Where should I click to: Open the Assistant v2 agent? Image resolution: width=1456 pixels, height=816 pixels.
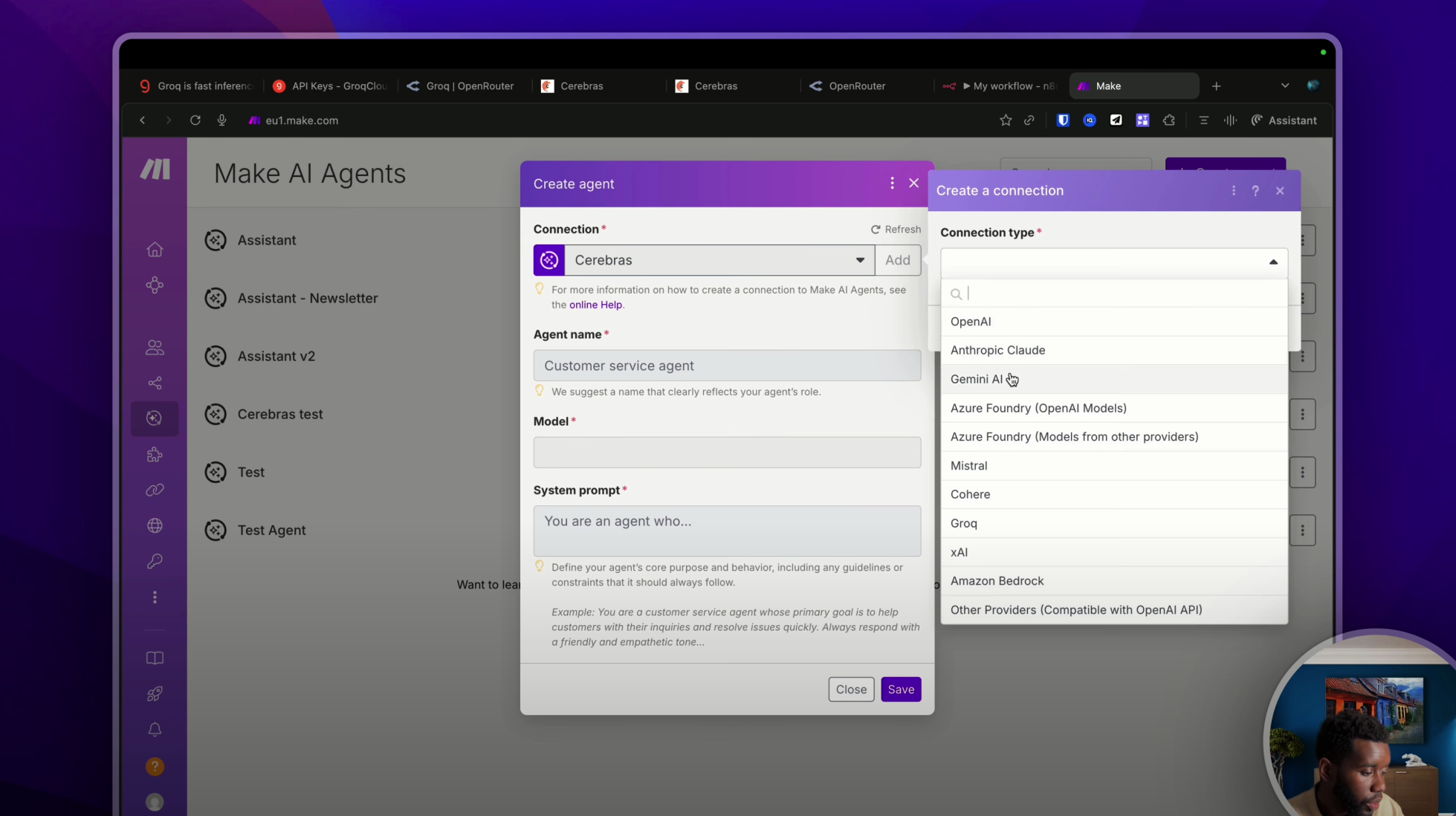[x=276, y=356]
